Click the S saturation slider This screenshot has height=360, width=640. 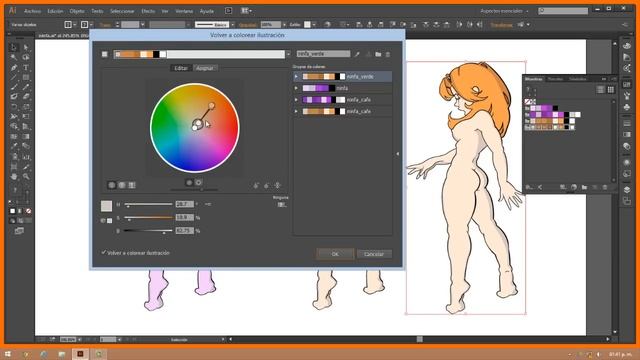pos(148,218)
